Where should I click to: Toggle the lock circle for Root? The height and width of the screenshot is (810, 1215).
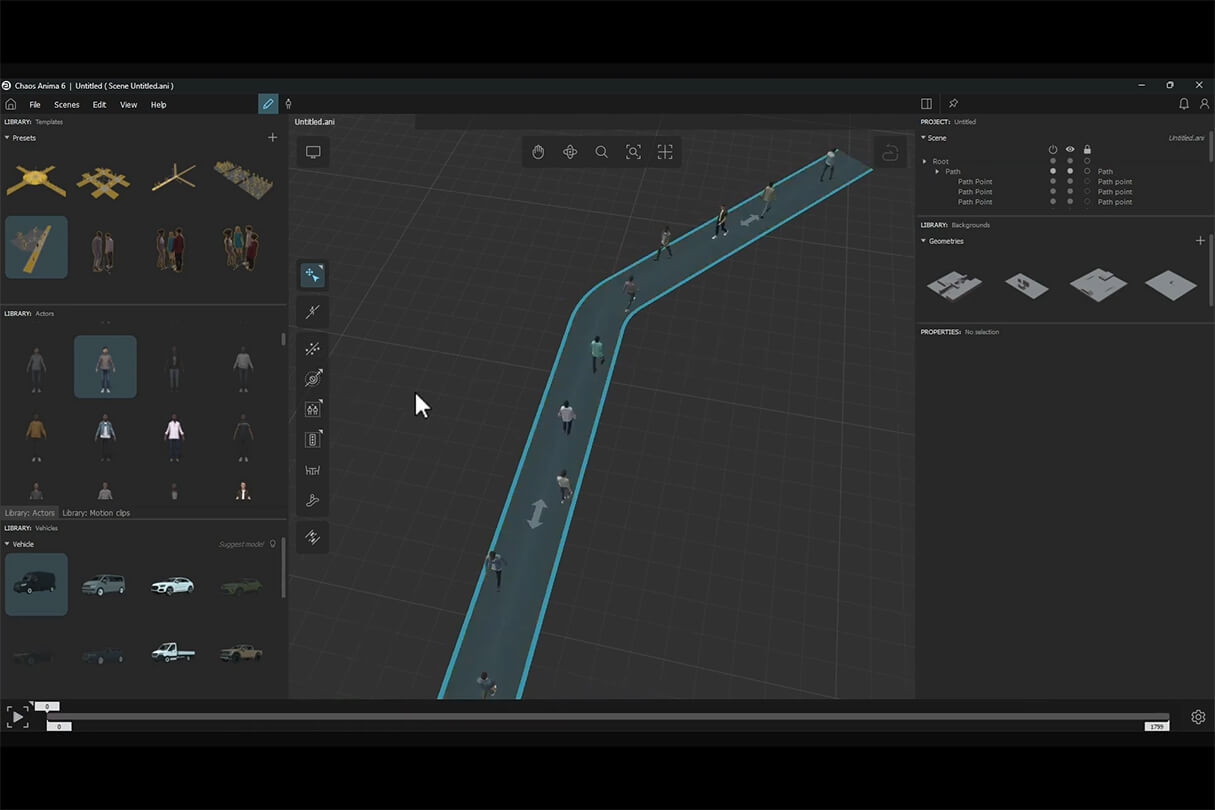tap(1087, 161)
